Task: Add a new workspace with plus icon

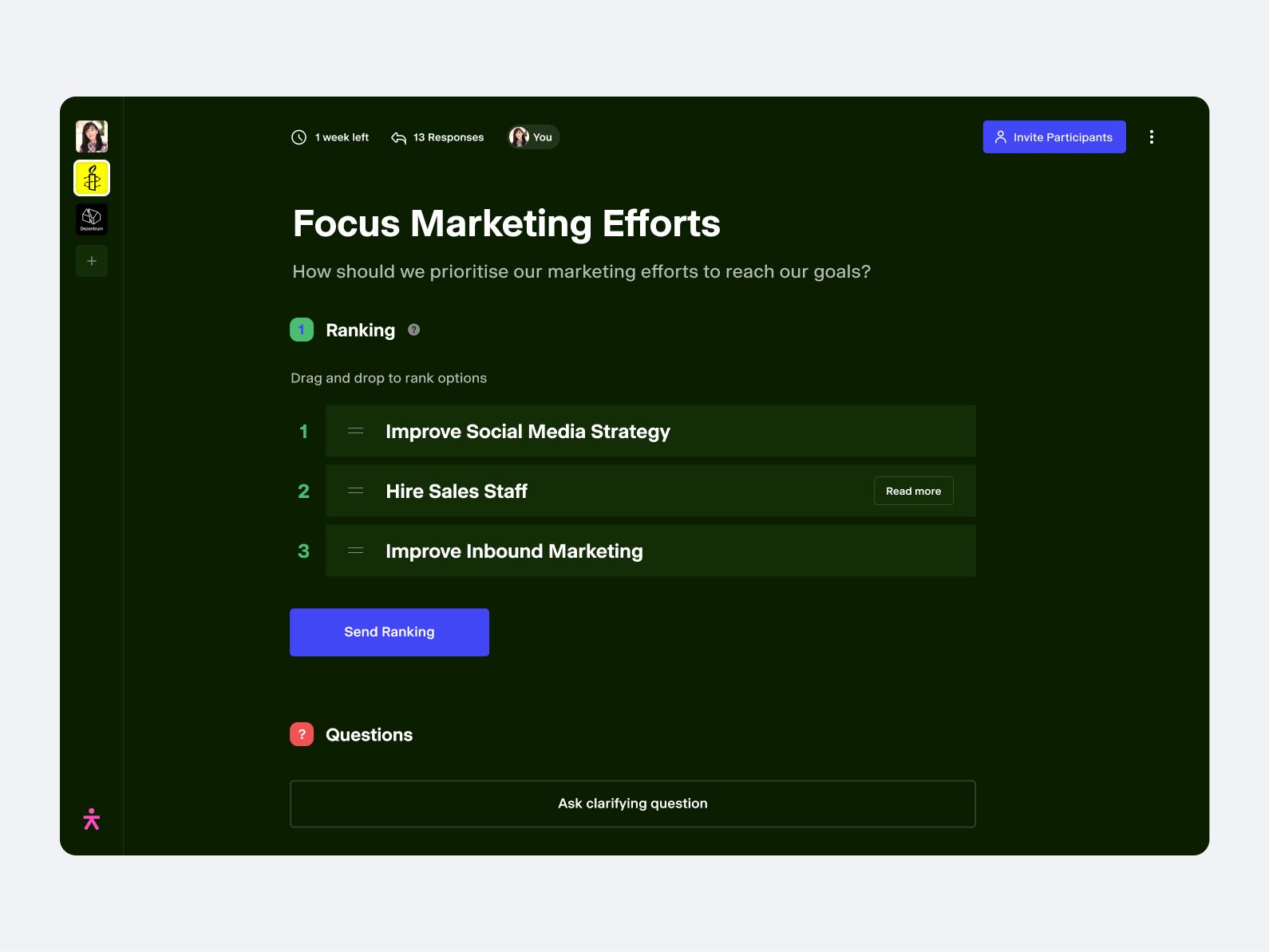Action: coord(92,261)
